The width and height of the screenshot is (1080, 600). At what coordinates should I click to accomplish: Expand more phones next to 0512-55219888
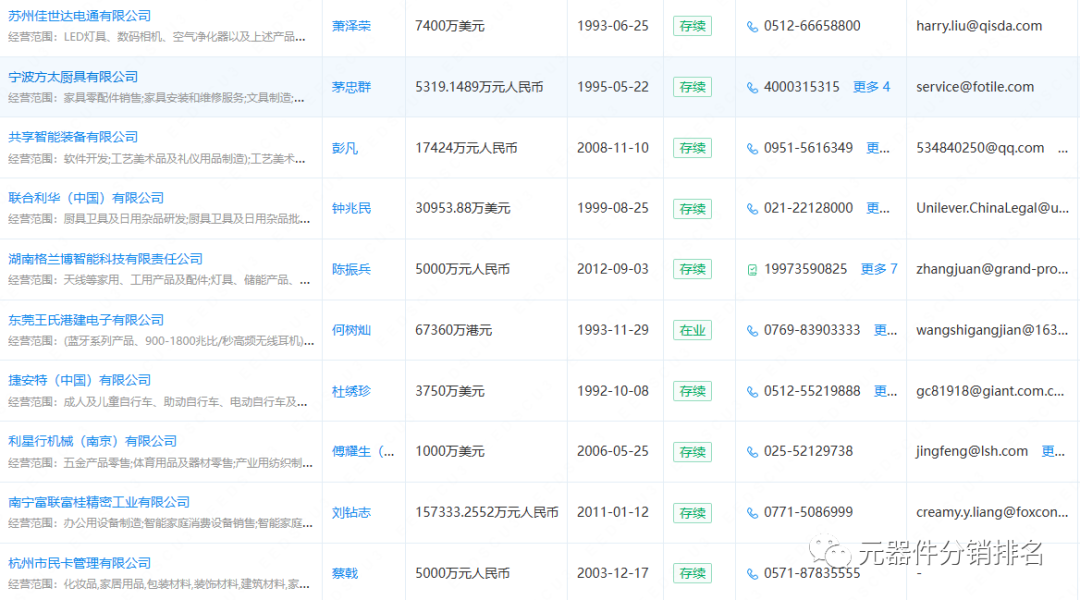tap(885, 391)
